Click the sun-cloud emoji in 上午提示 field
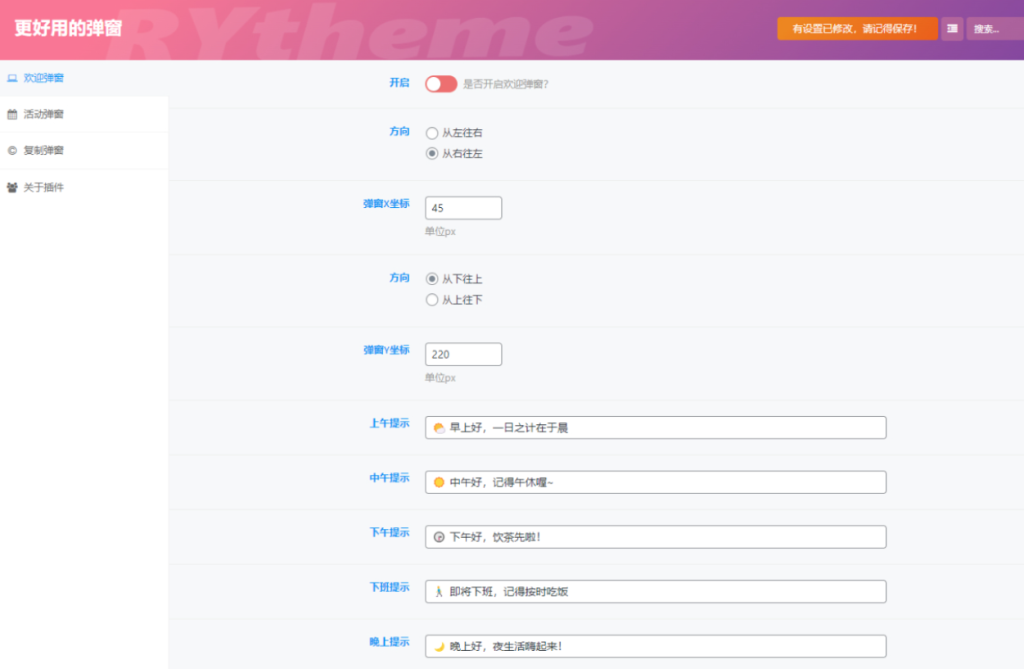Image resolution: width=1024 pixels, height=669 pixels. pyautogui.click(x=439, y=428)
